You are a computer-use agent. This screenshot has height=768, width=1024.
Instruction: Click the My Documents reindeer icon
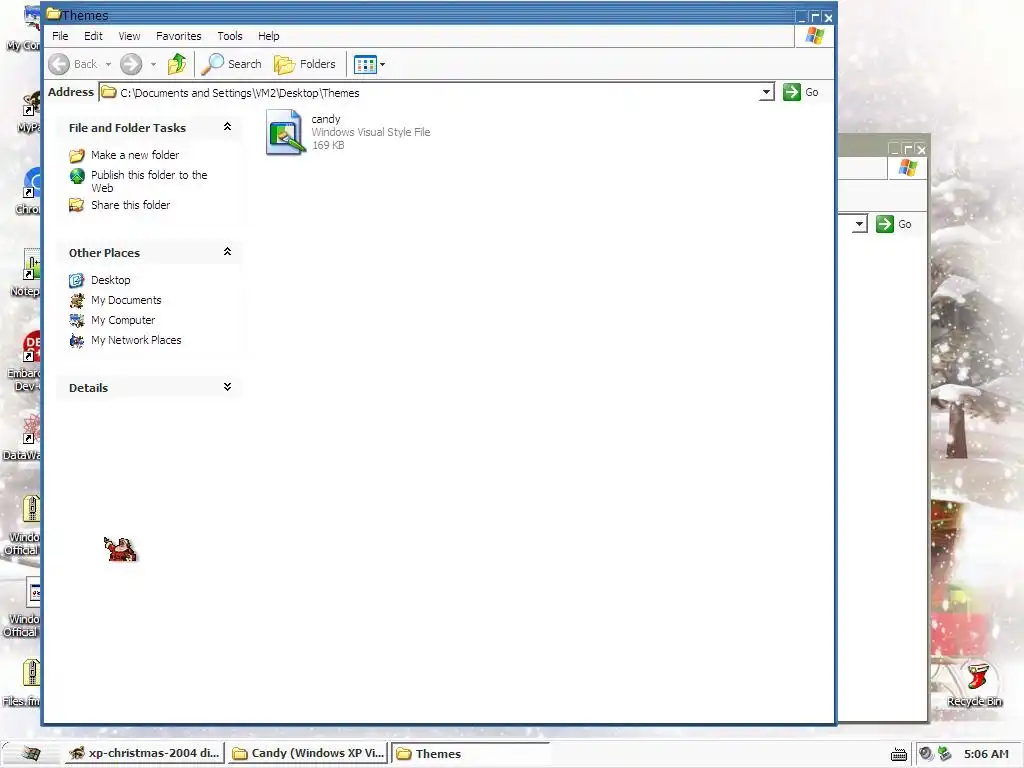click(x=77, y=300)
